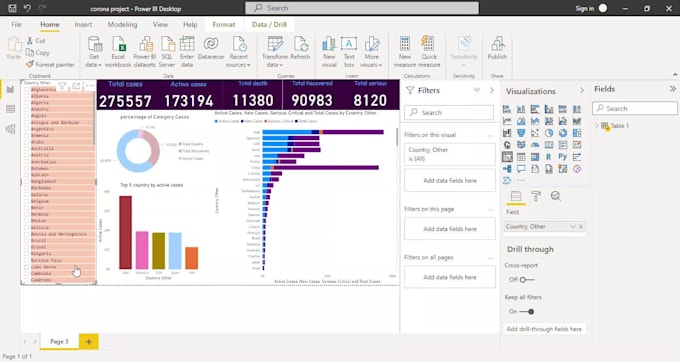The image size is (680, 362).
Task: Switch to Data view in left sidebar
Action: pyautogui.click(x=10, y=109)
